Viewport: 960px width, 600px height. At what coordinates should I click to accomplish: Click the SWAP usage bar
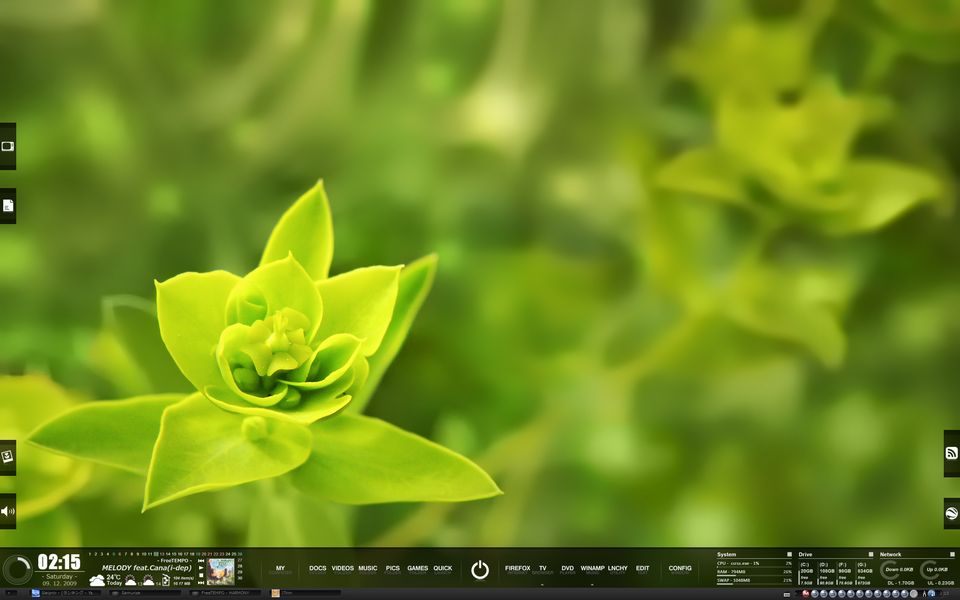pyautogui.click(x=754, y=582)
